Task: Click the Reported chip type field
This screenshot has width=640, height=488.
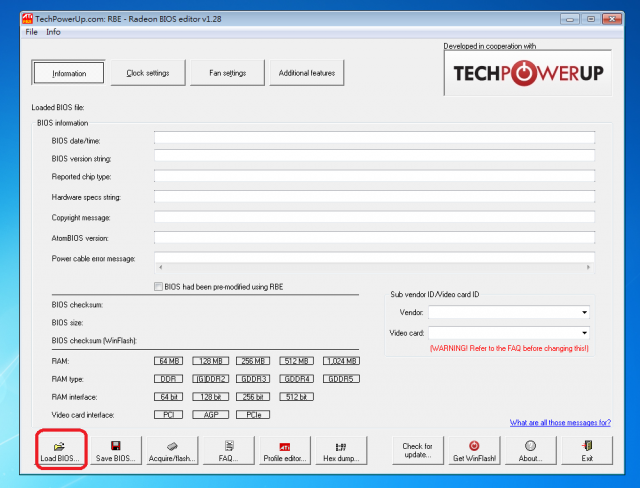Action: tap(374, 176)
